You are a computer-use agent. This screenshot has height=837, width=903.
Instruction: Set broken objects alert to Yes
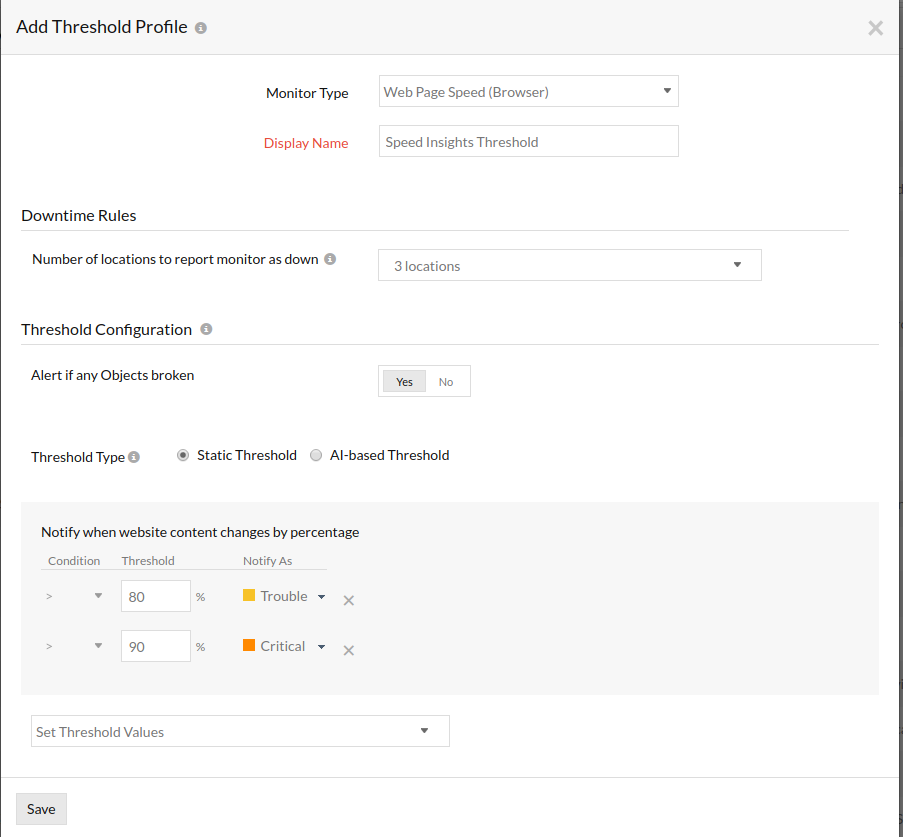(404, 381)
